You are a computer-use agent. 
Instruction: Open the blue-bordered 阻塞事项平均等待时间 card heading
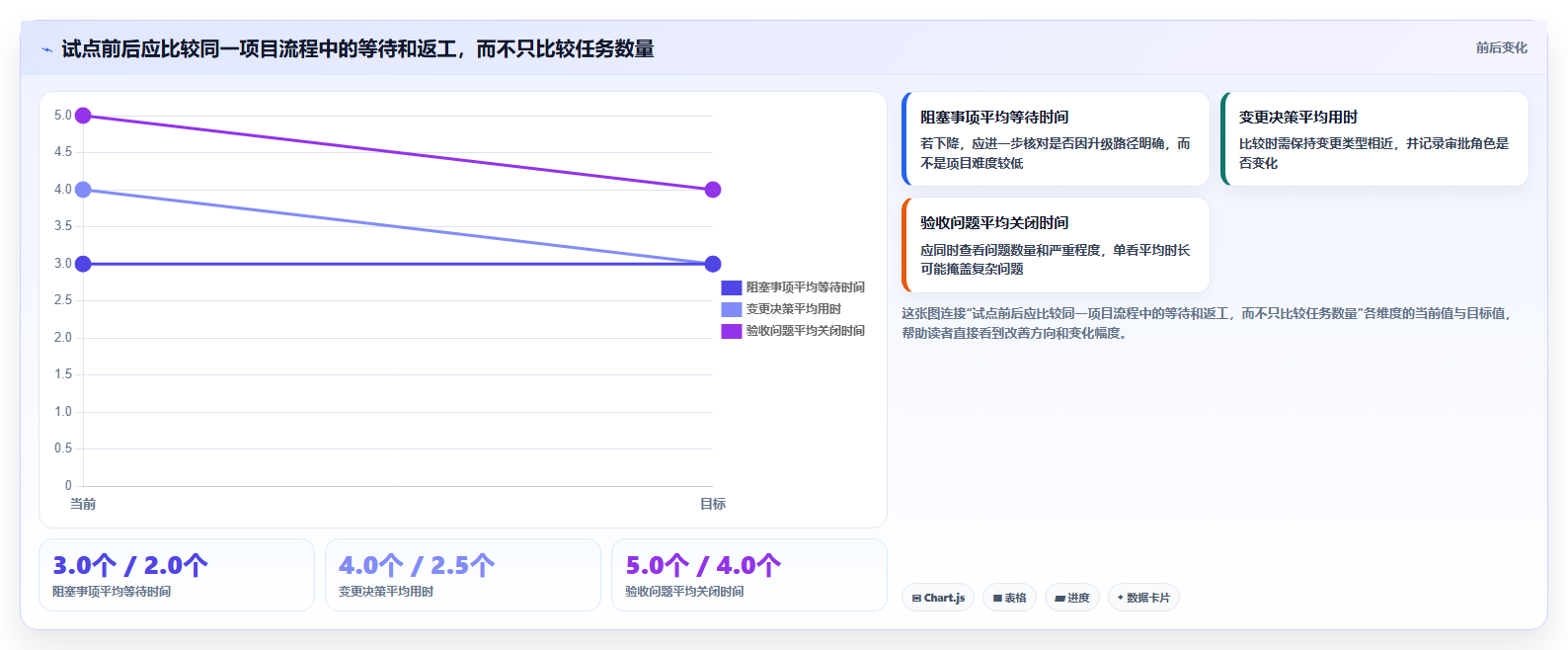point(994,117)
